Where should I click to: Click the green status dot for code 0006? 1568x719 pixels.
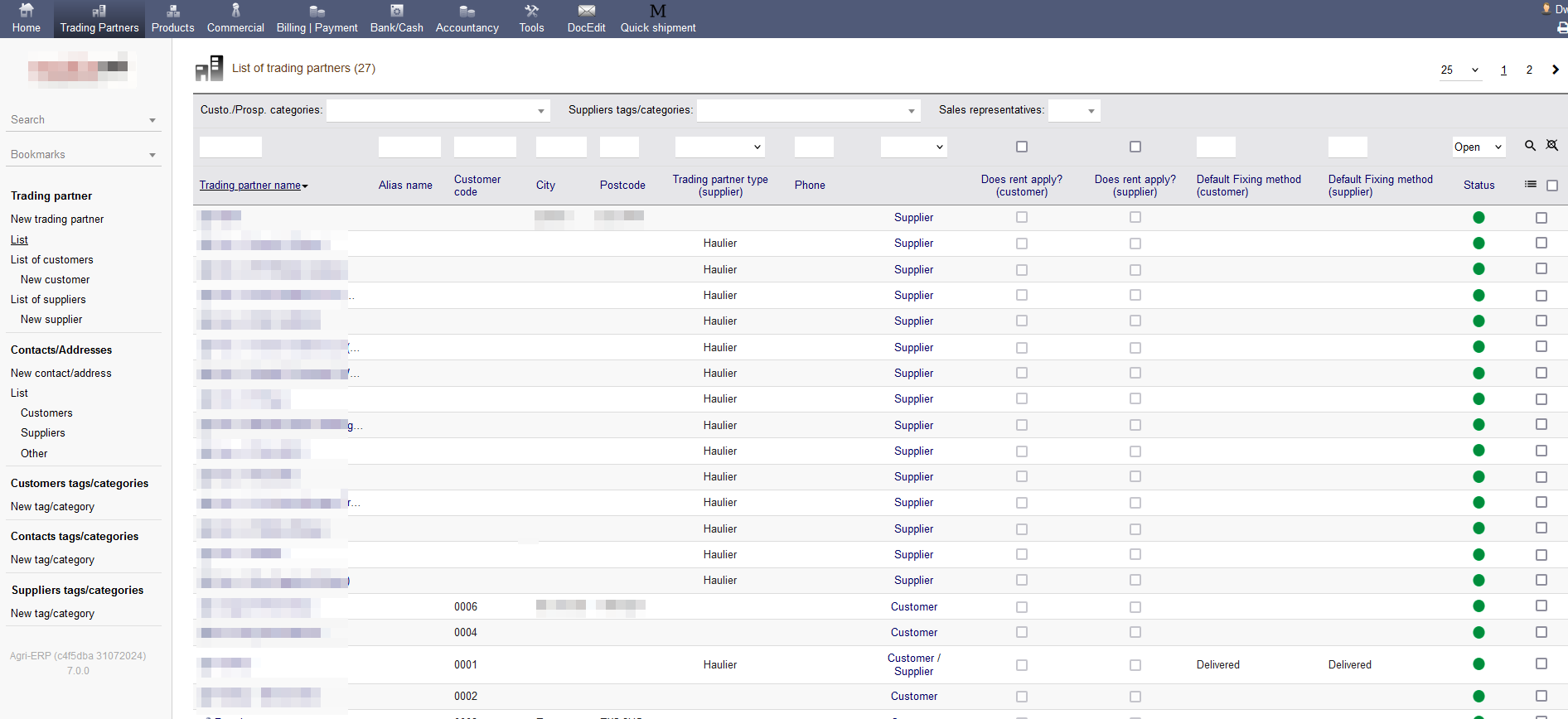point(1478,606)
